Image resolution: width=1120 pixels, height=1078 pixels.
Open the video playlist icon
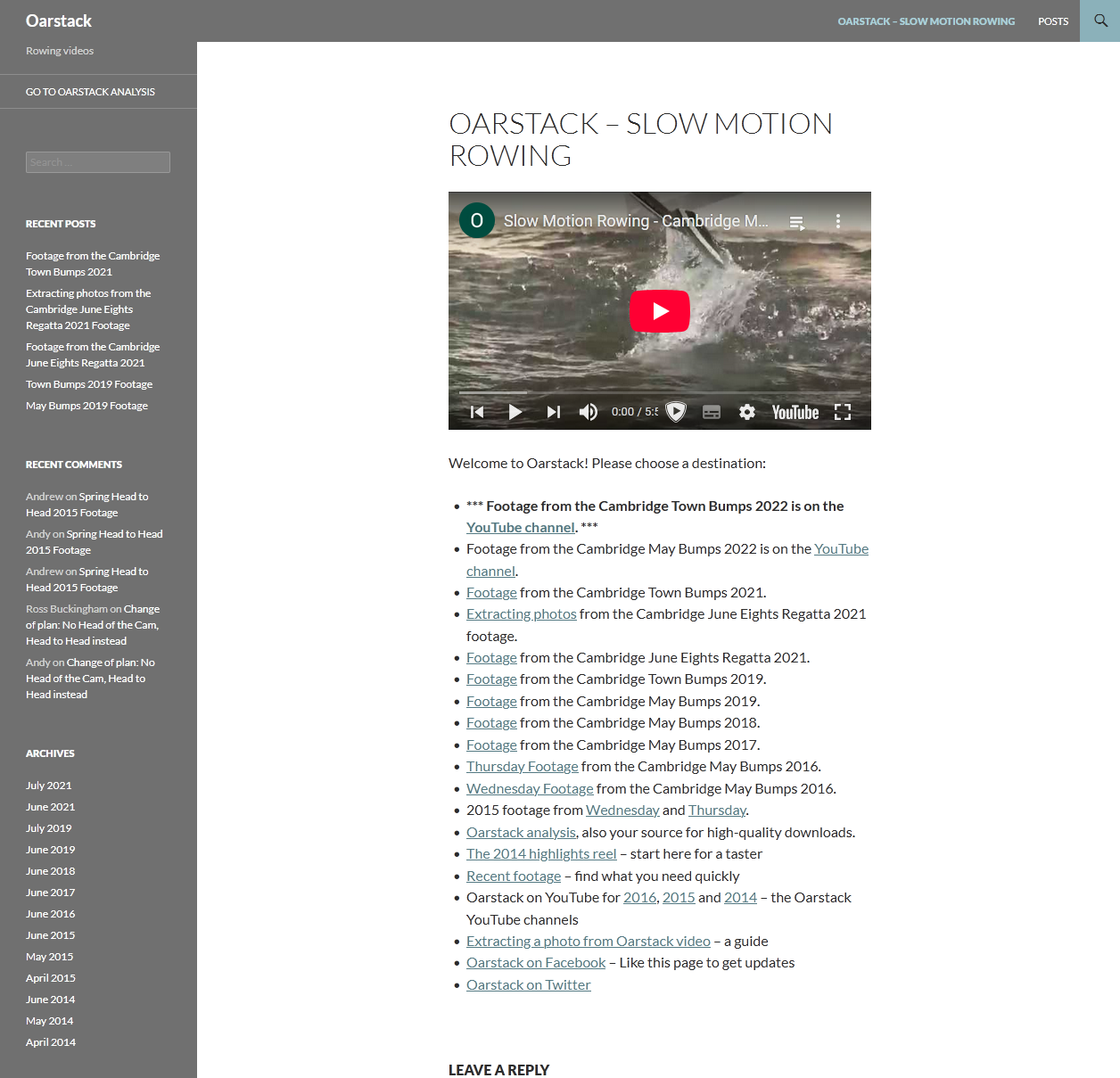pos(797,222)
